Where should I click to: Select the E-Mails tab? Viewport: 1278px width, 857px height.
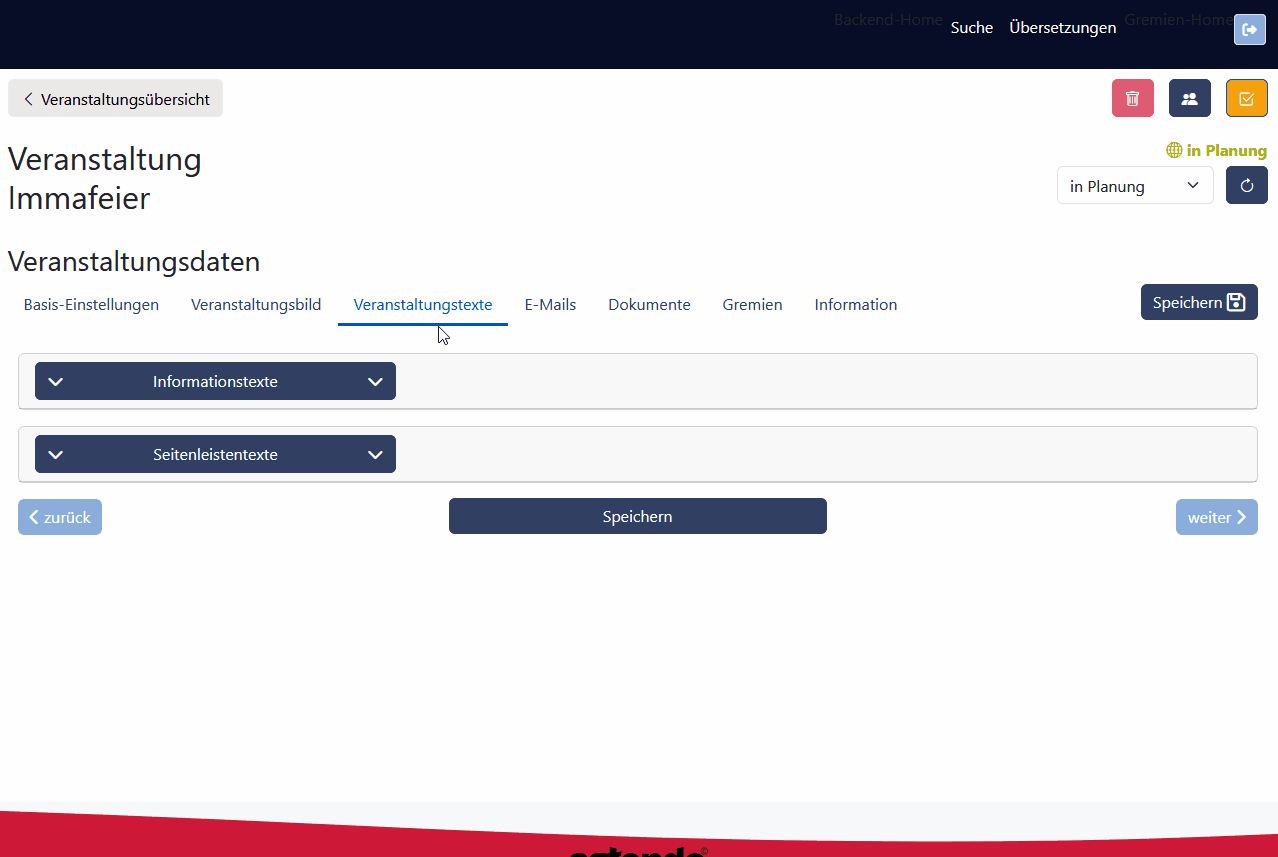click(550, 305)
